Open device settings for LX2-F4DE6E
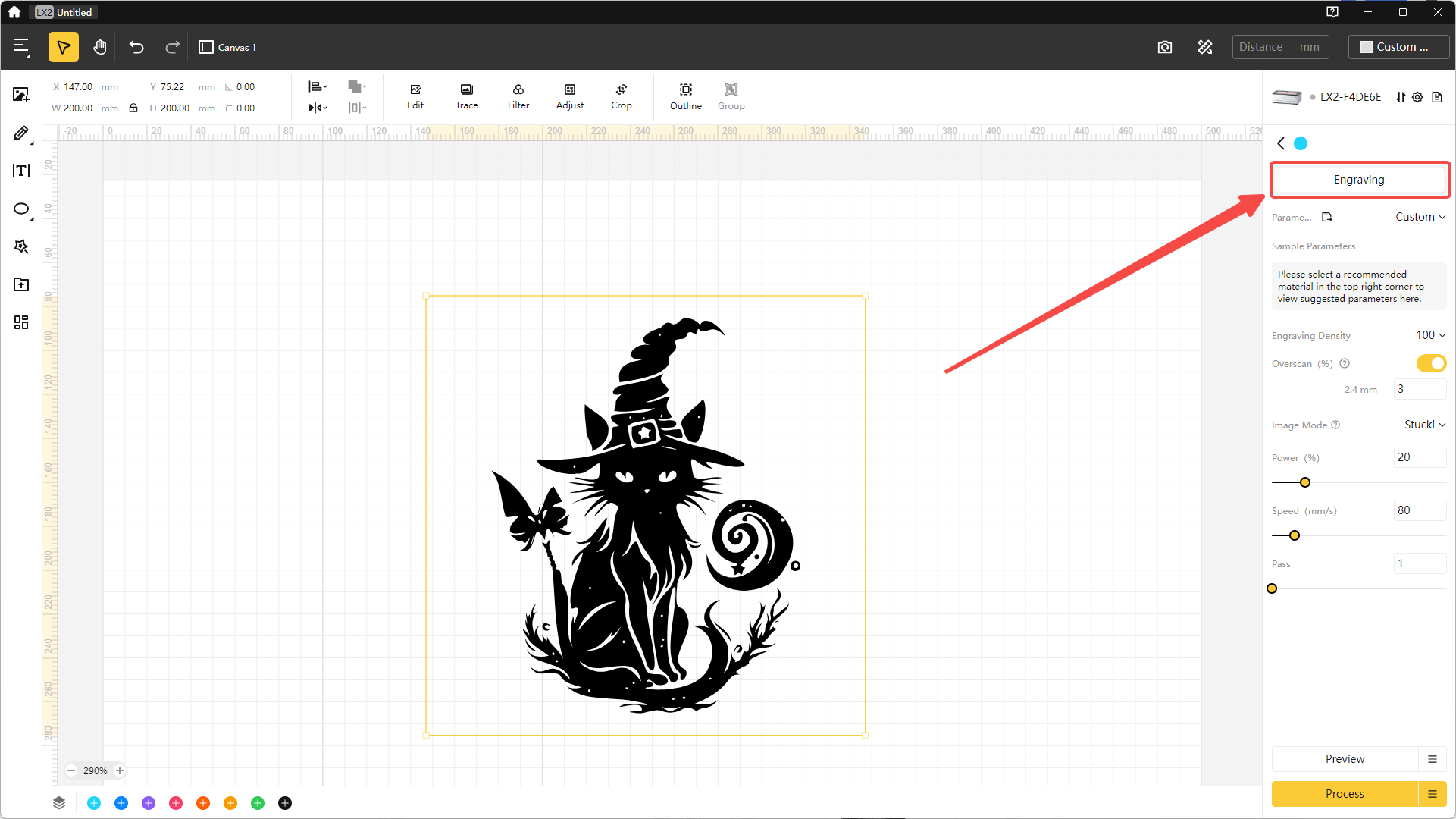 1417,97
